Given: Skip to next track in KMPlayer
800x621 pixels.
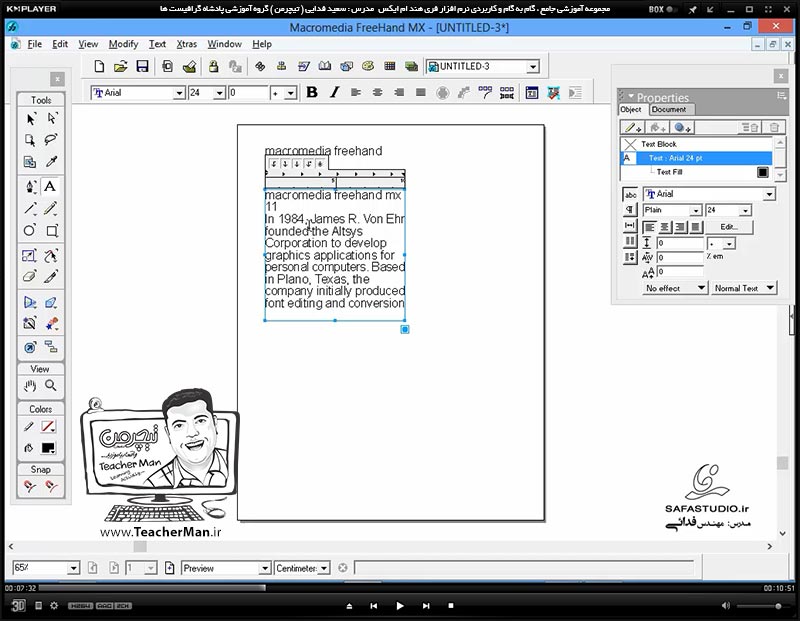Looking at the screenshot, I should 426,606.
